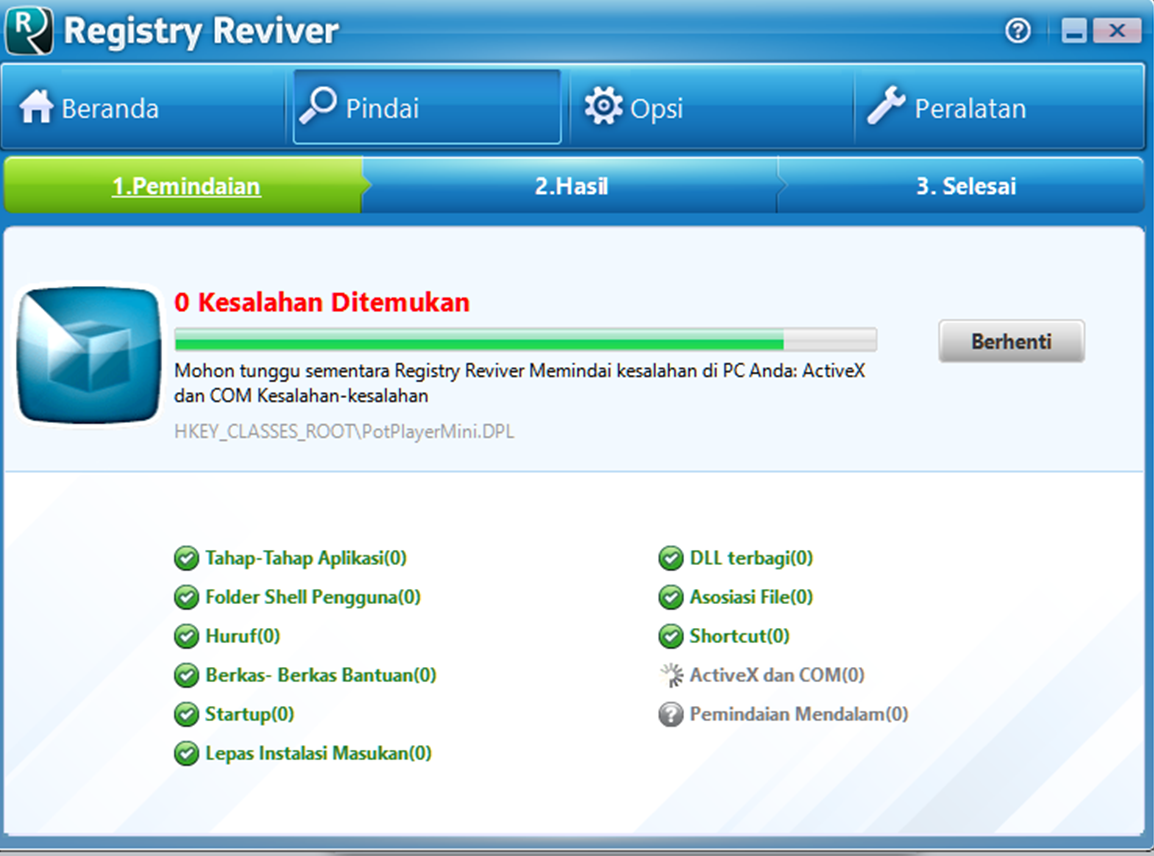Click Shortcut(0) label
This screenshot has width=1154, height=856.
tap(739, 636)
